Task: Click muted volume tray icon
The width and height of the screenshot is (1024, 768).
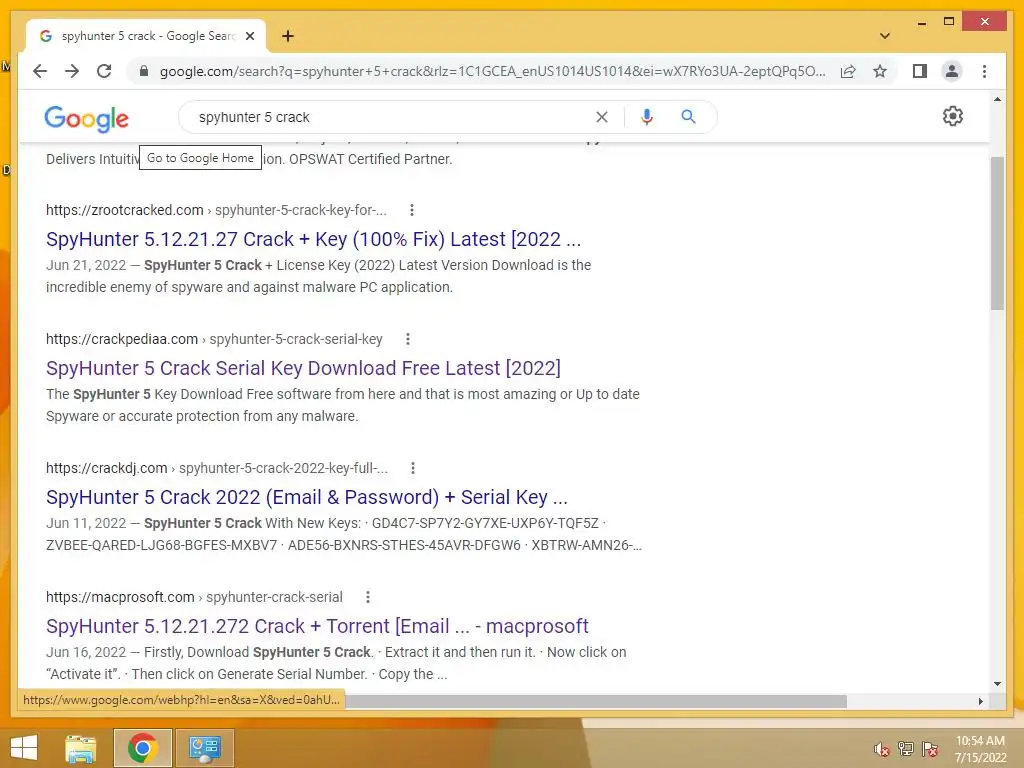Action: coord(882,749)
